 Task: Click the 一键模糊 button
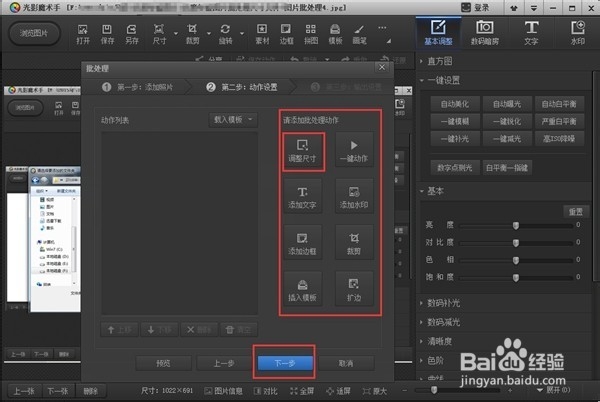coord(455,121)
